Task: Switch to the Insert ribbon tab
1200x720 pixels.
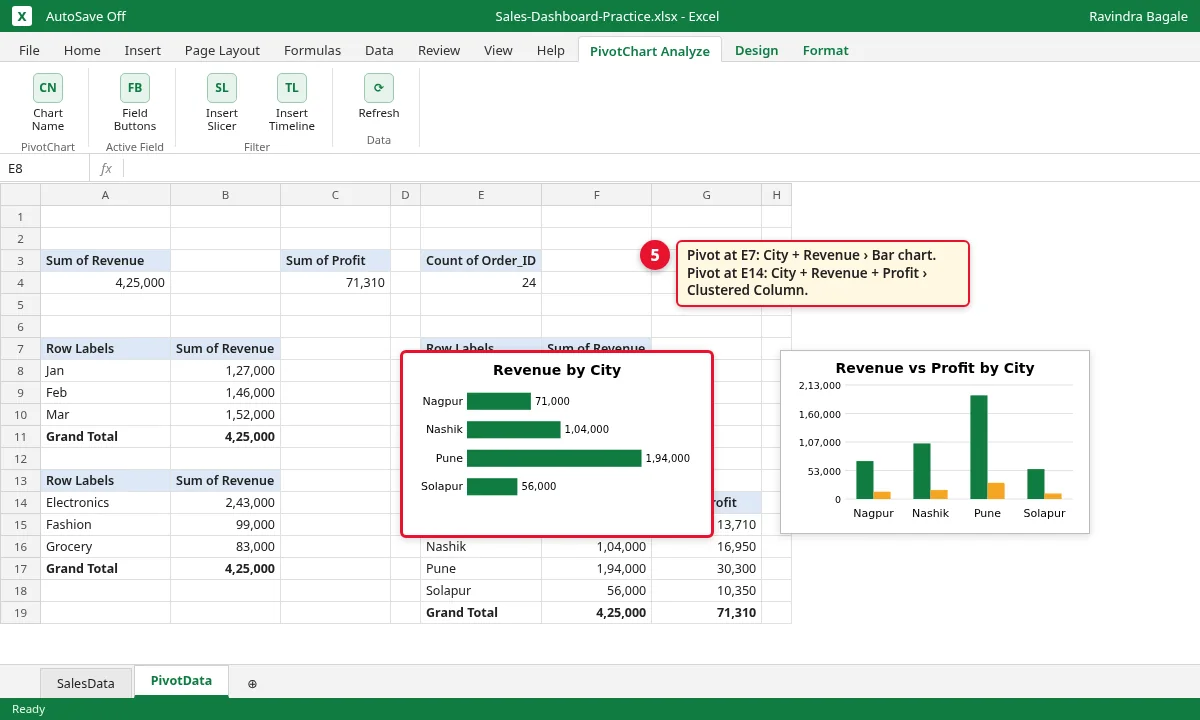Action: click(143, 50)
